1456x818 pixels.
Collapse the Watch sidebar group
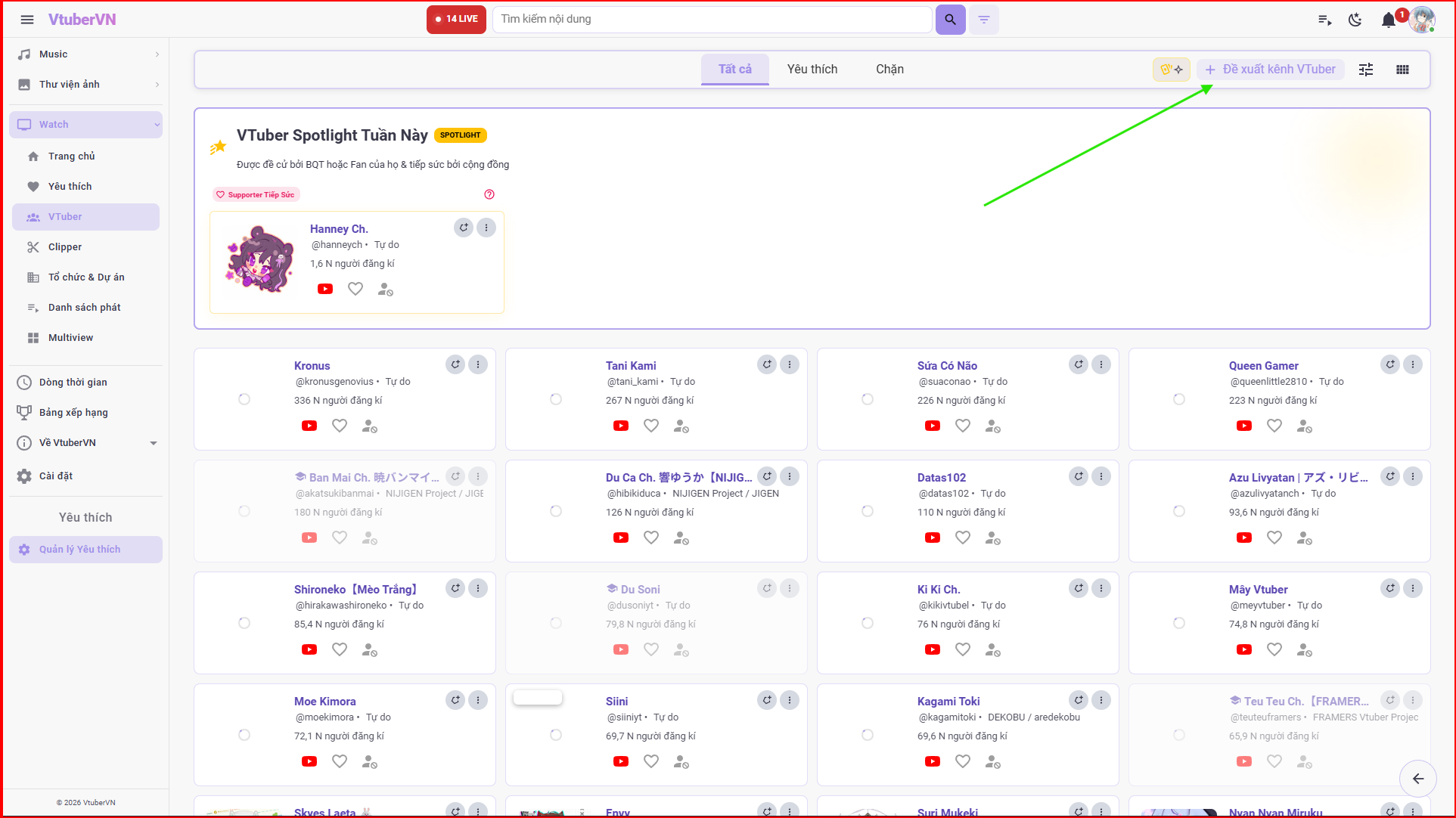pos(86,125)
